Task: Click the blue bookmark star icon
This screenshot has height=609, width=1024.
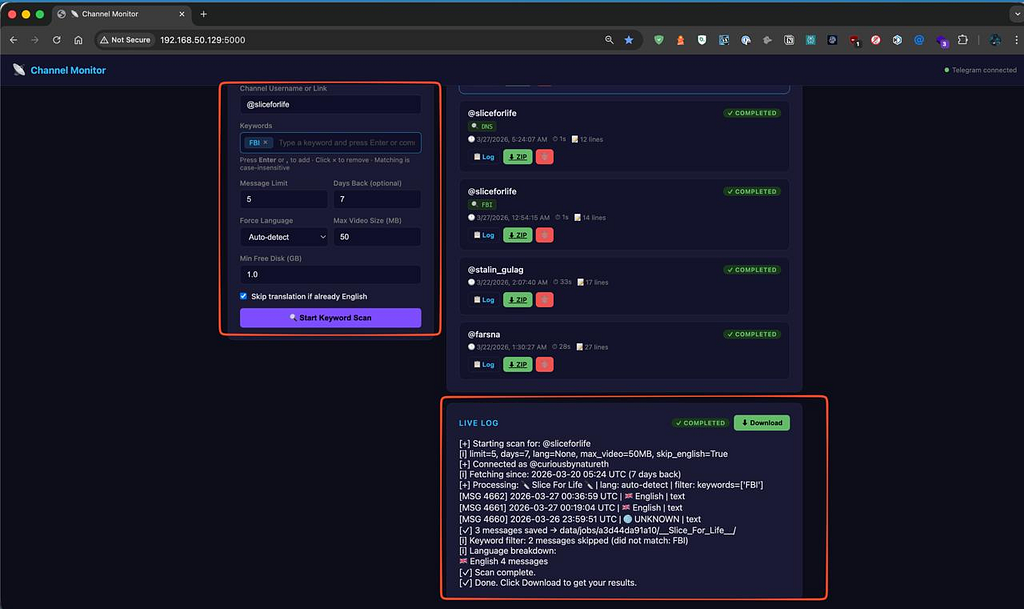Action: [x=629, y=40]
